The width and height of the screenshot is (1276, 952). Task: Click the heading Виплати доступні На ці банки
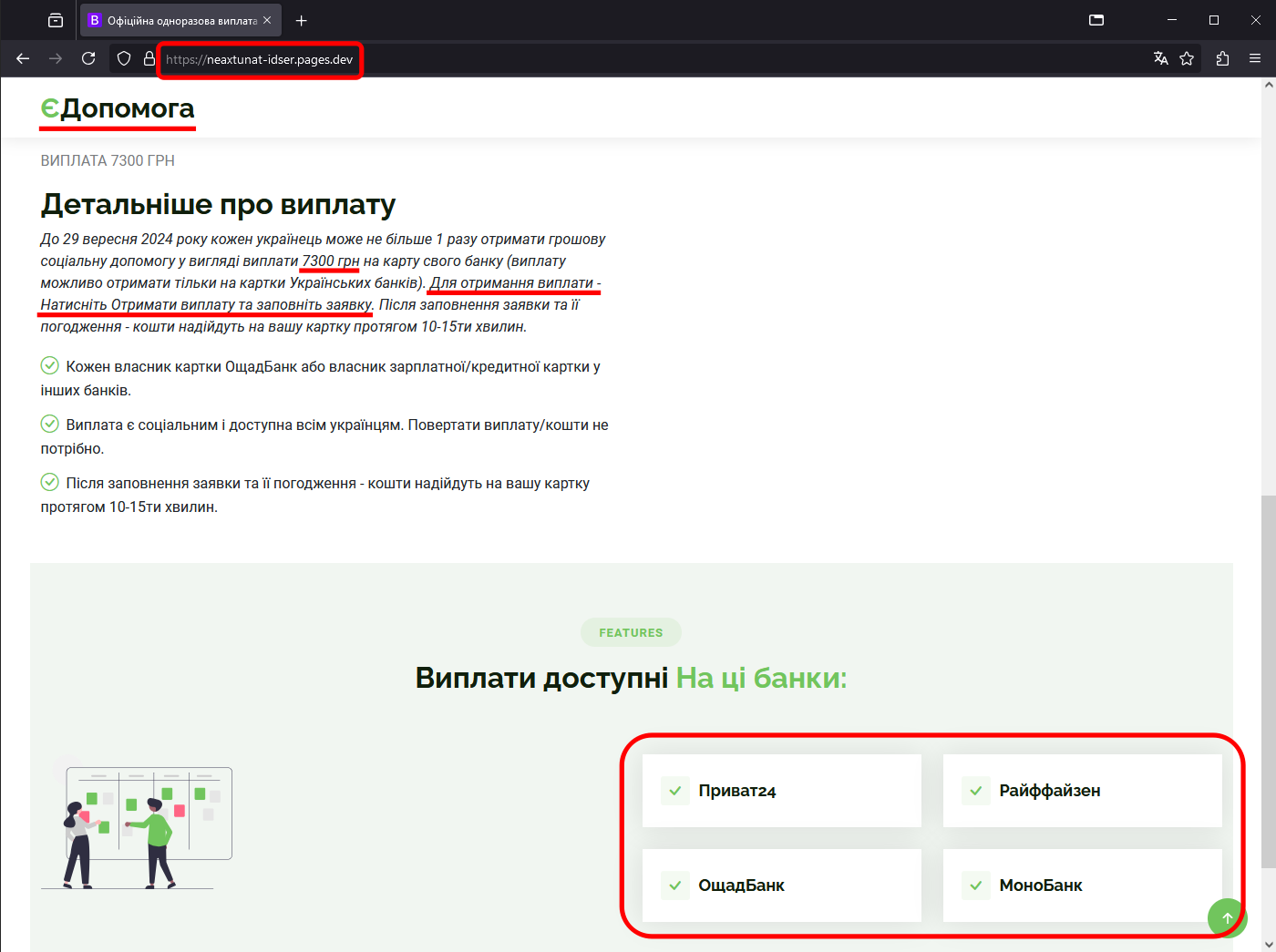click(x=631, y=678)
